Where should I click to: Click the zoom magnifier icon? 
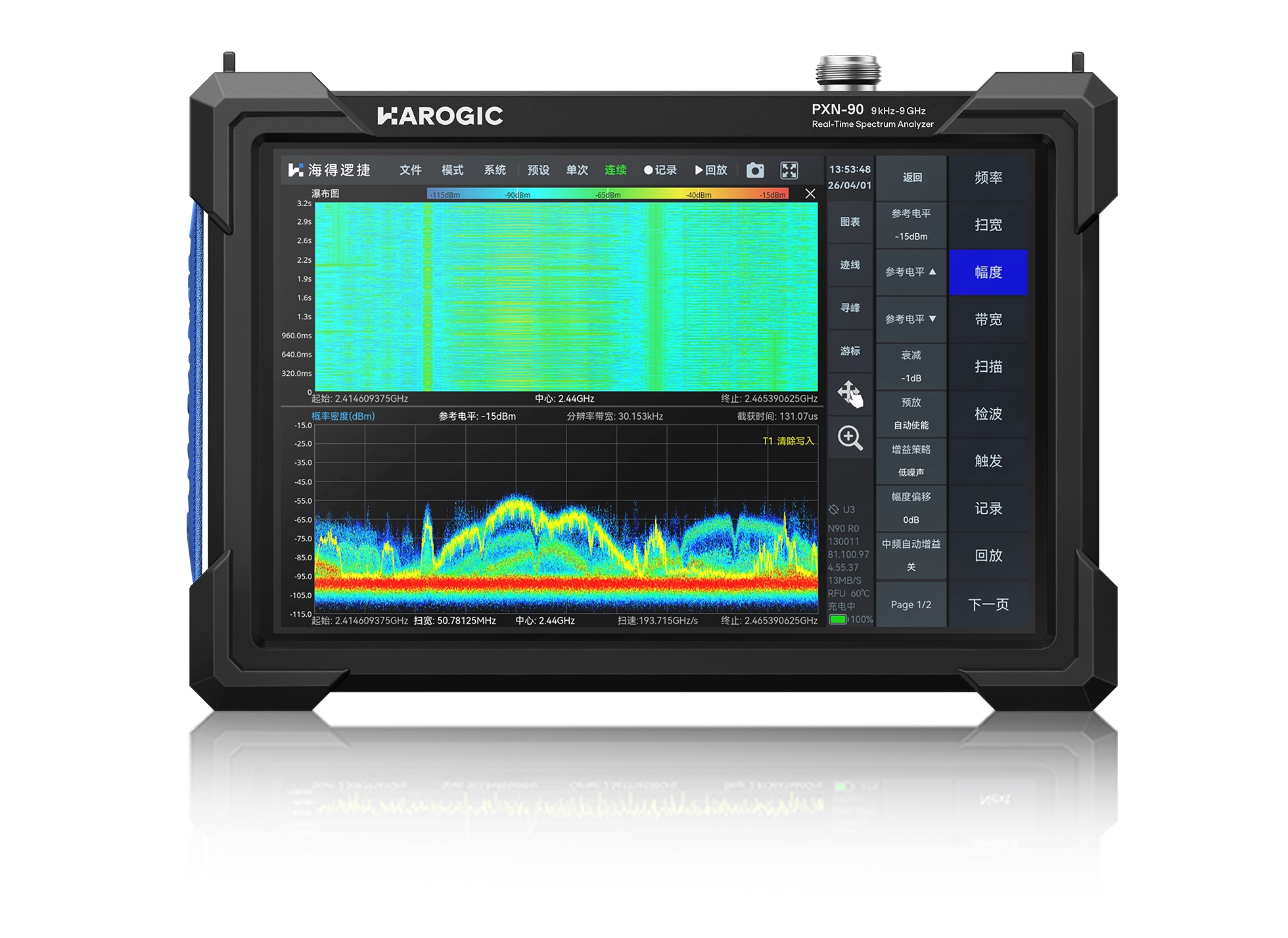pos(850,437)
